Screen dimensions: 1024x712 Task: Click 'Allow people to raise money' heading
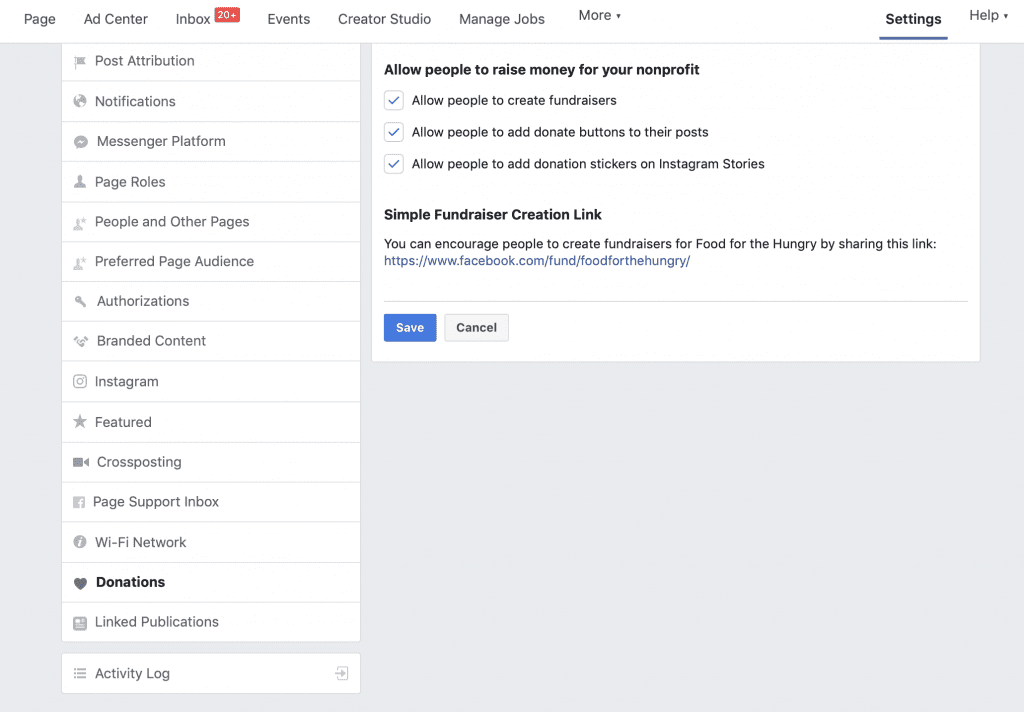[541, 70]
